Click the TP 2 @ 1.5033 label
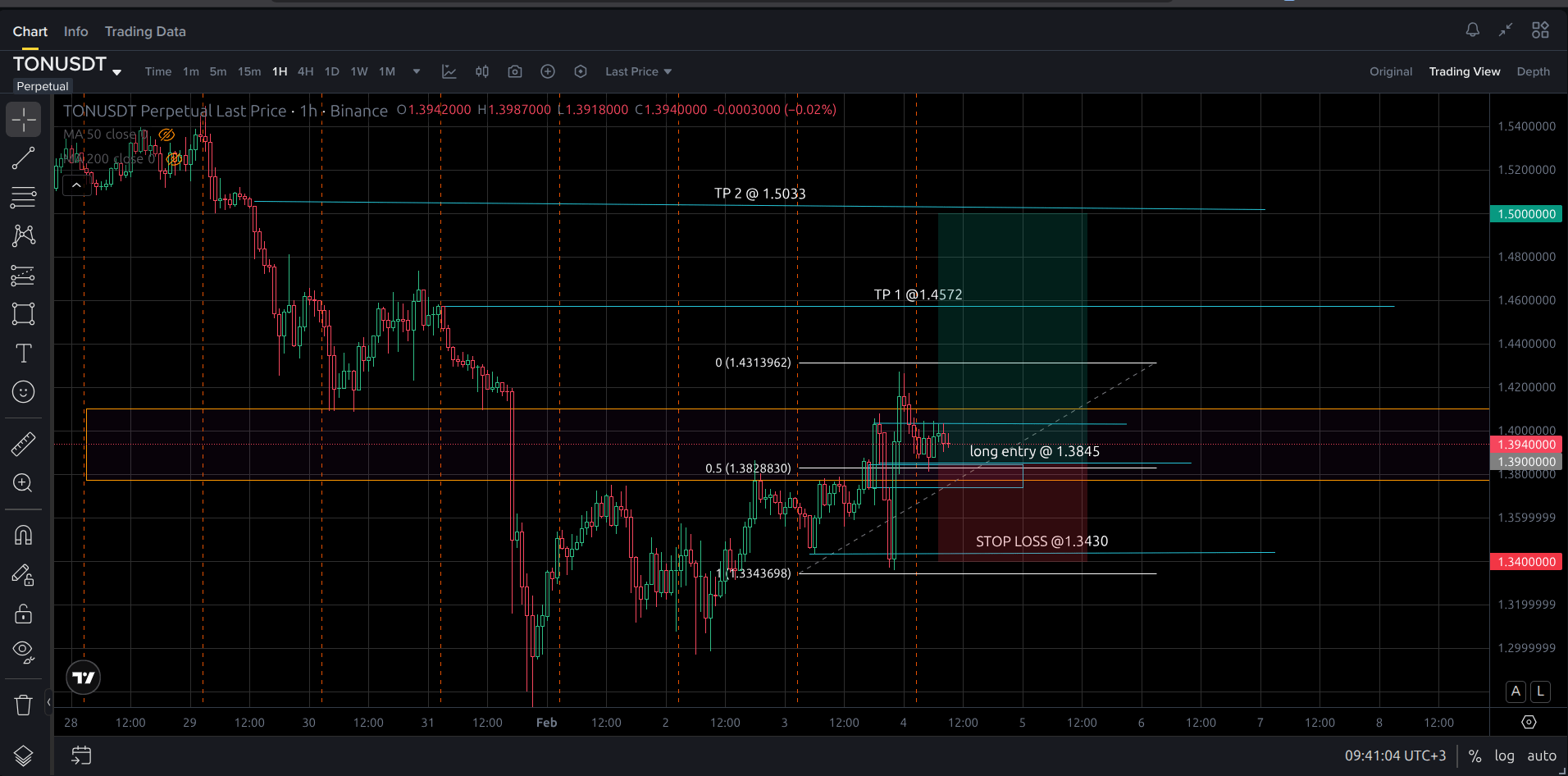 pyautogui.click(x=759, y=194)
